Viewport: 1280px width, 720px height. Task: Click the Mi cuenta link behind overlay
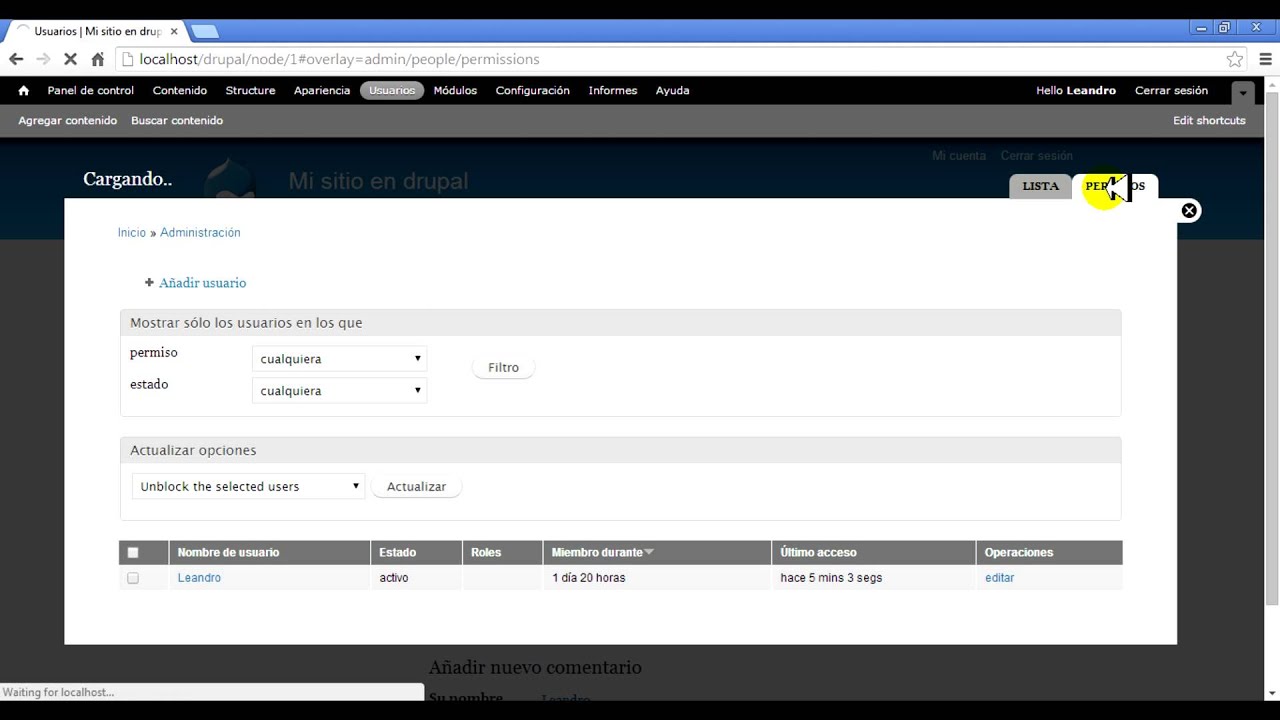point(958,156)
